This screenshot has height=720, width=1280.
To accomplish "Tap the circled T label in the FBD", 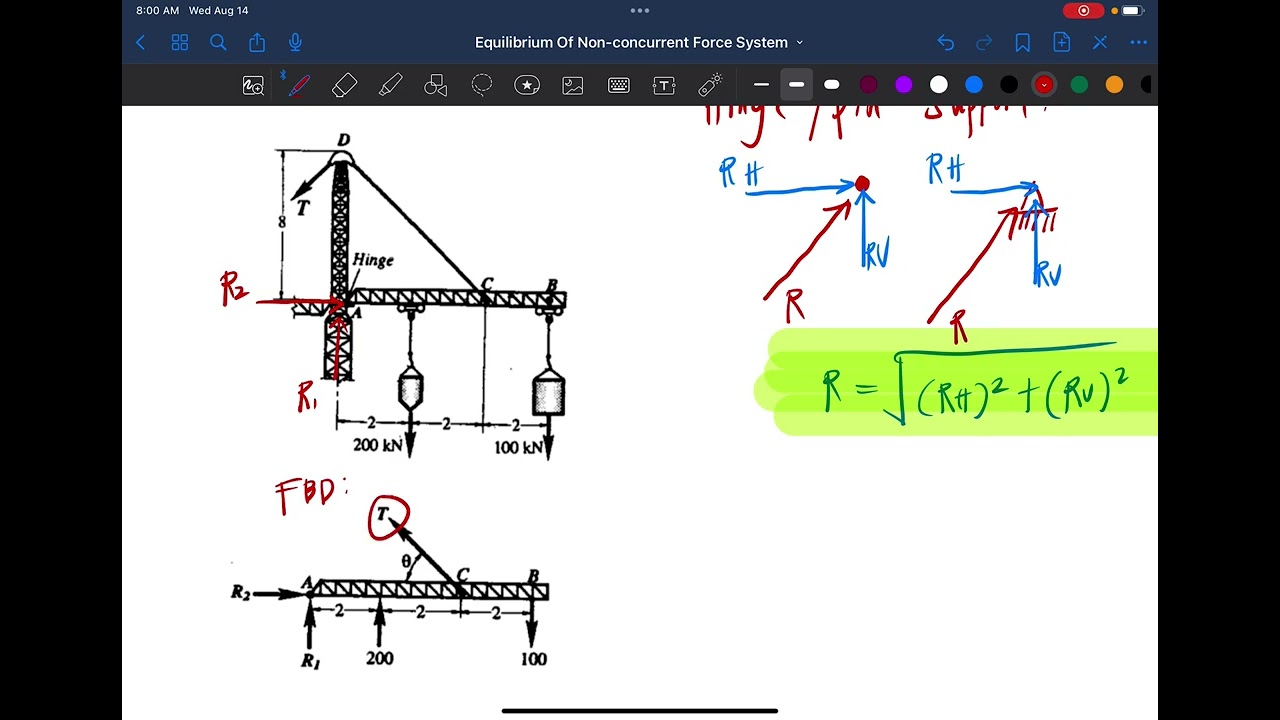I will pyautogui.click(x=388, y=518).
